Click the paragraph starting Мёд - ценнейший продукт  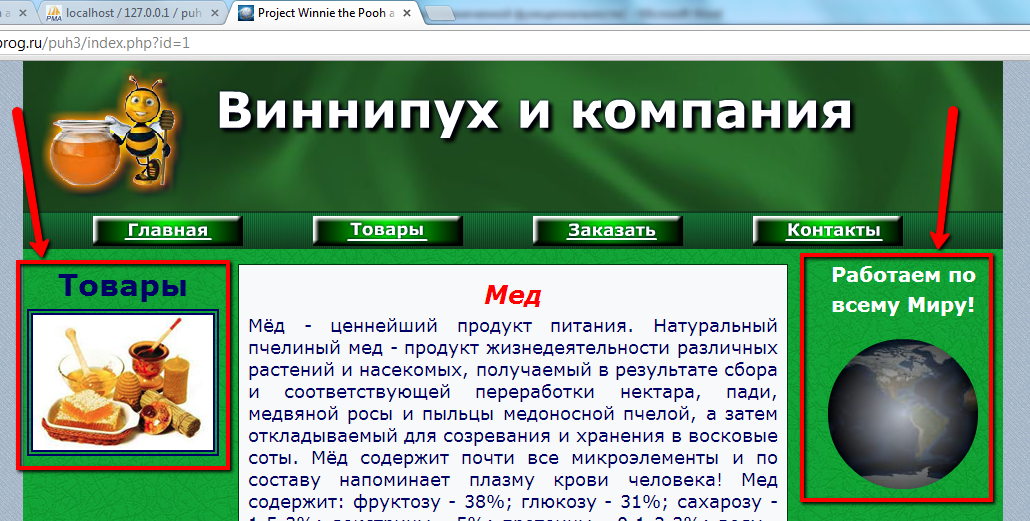pyautogui.click(x=512, y=420)
